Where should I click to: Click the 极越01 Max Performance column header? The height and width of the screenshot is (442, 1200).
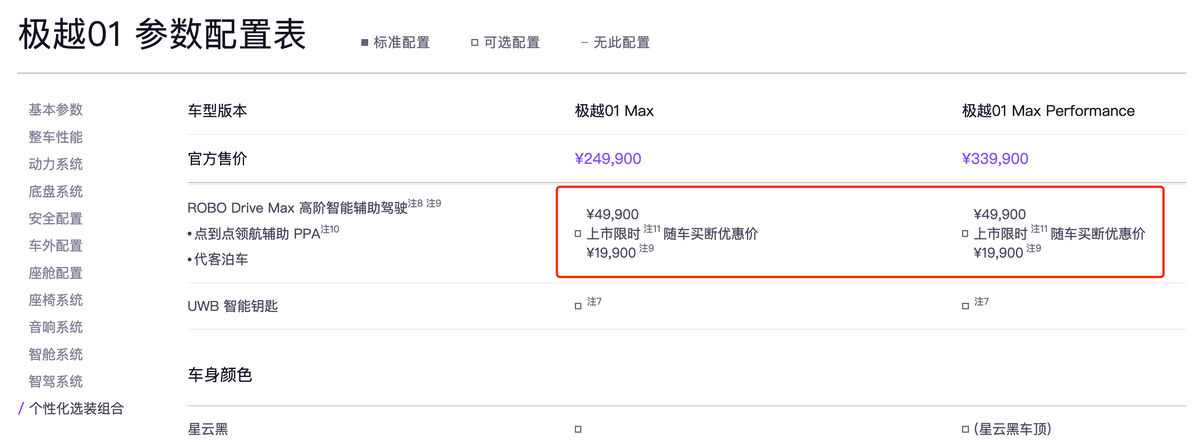[1048, 111]
